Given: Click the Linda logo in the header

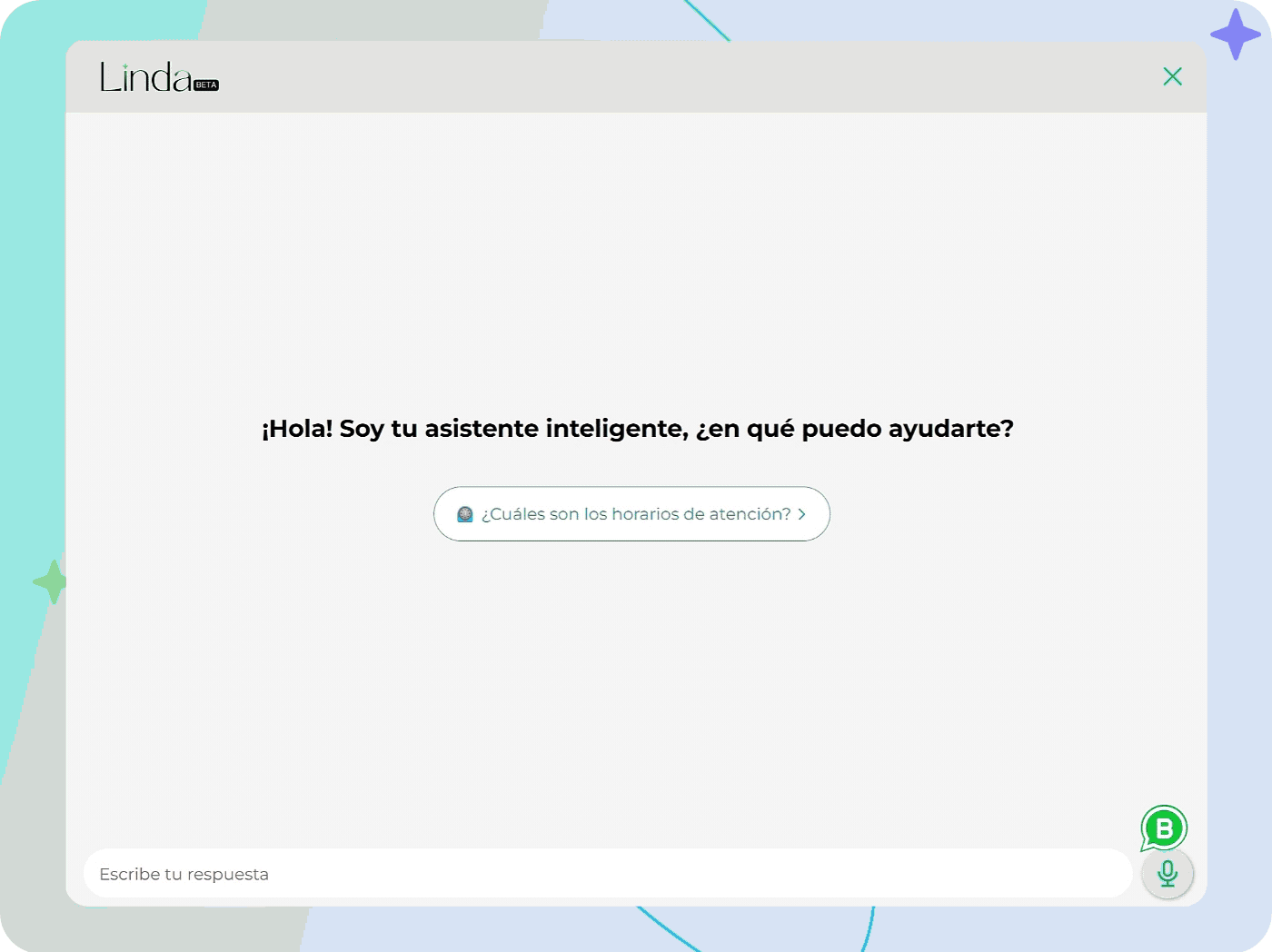Looking at the screenshot, I should (145, 78).
